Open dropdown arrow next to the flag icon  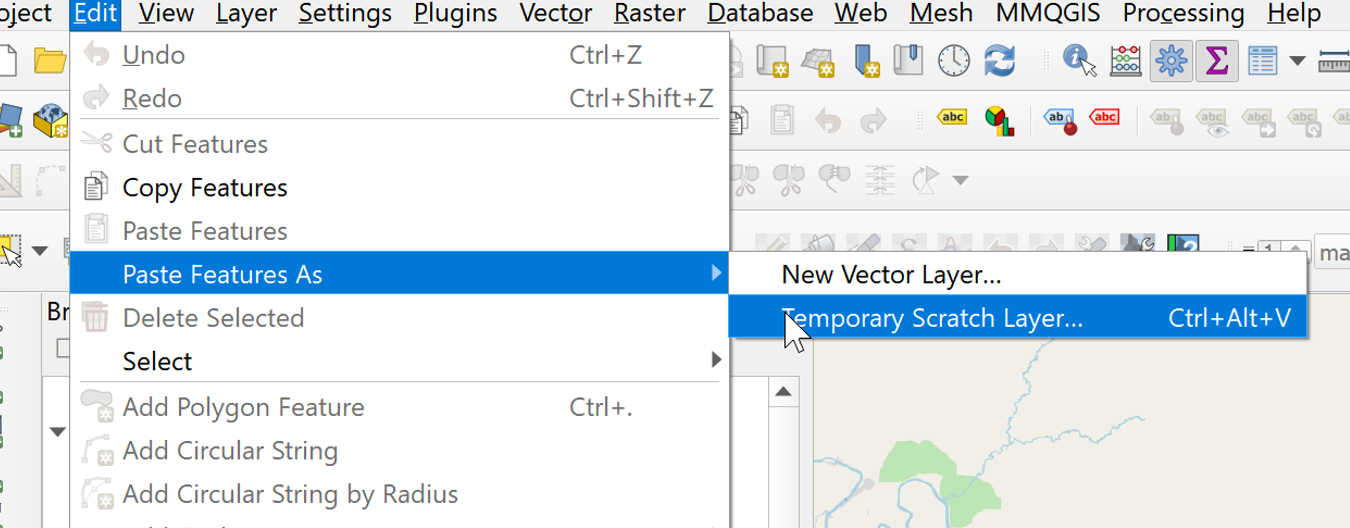tap(961, 180)
